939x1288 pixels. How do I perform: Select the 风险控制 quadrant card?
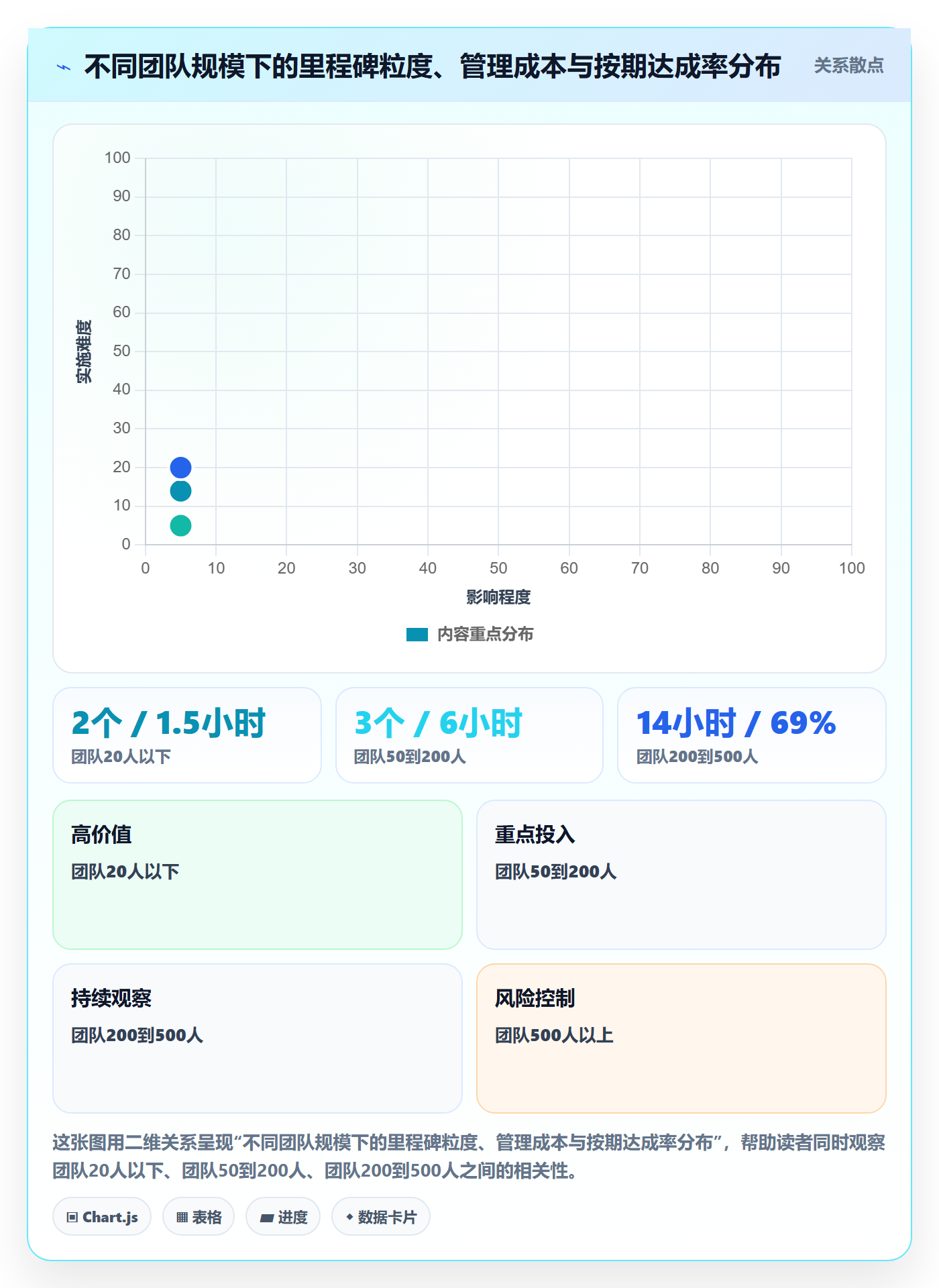tap(681, 1038)
